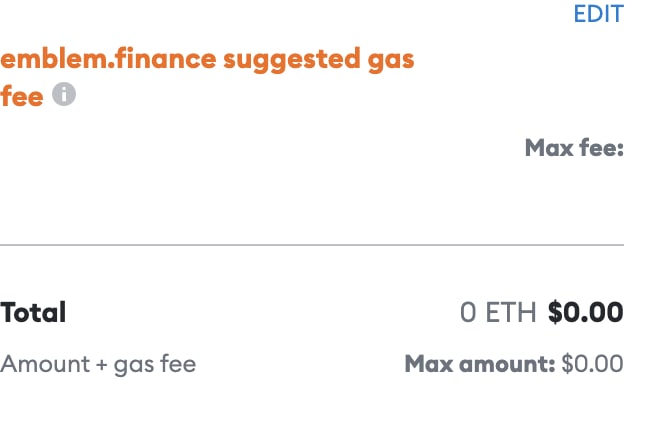
Task: Click the Max amount: label
Action: click(480, 364)
